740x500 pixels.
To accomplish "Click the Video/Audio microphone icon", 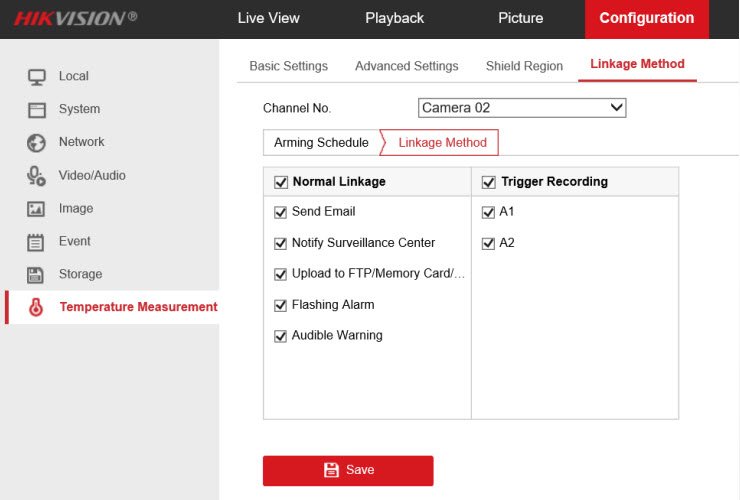I will (x=36, y=176).
